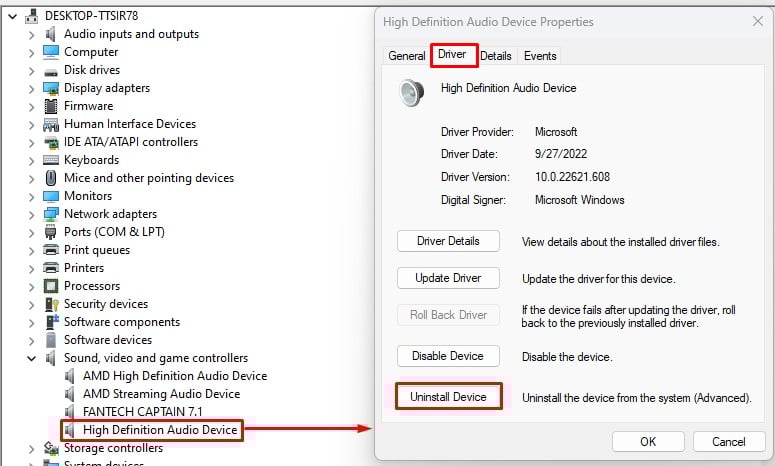Switch to the General tab

pyautogui.click(x=406, y=56)
